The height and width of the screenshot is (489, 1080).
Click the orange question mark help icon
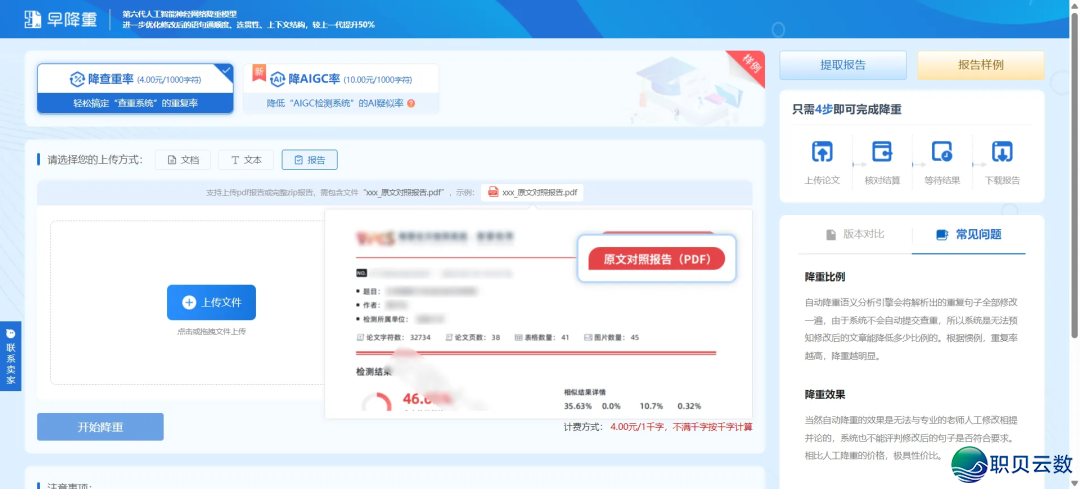click(x=411, y=103)
